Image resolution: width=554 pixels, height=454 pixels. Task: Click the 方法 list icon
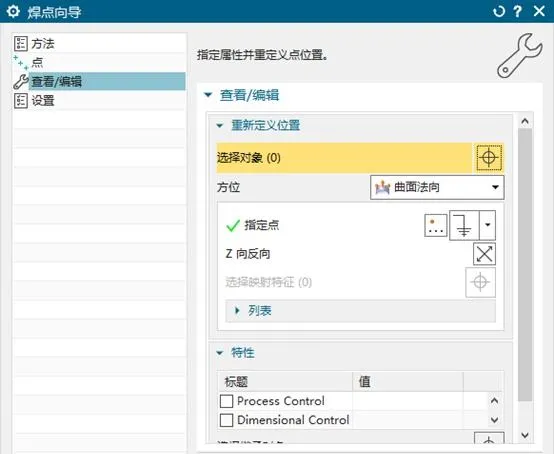(20, 43)
